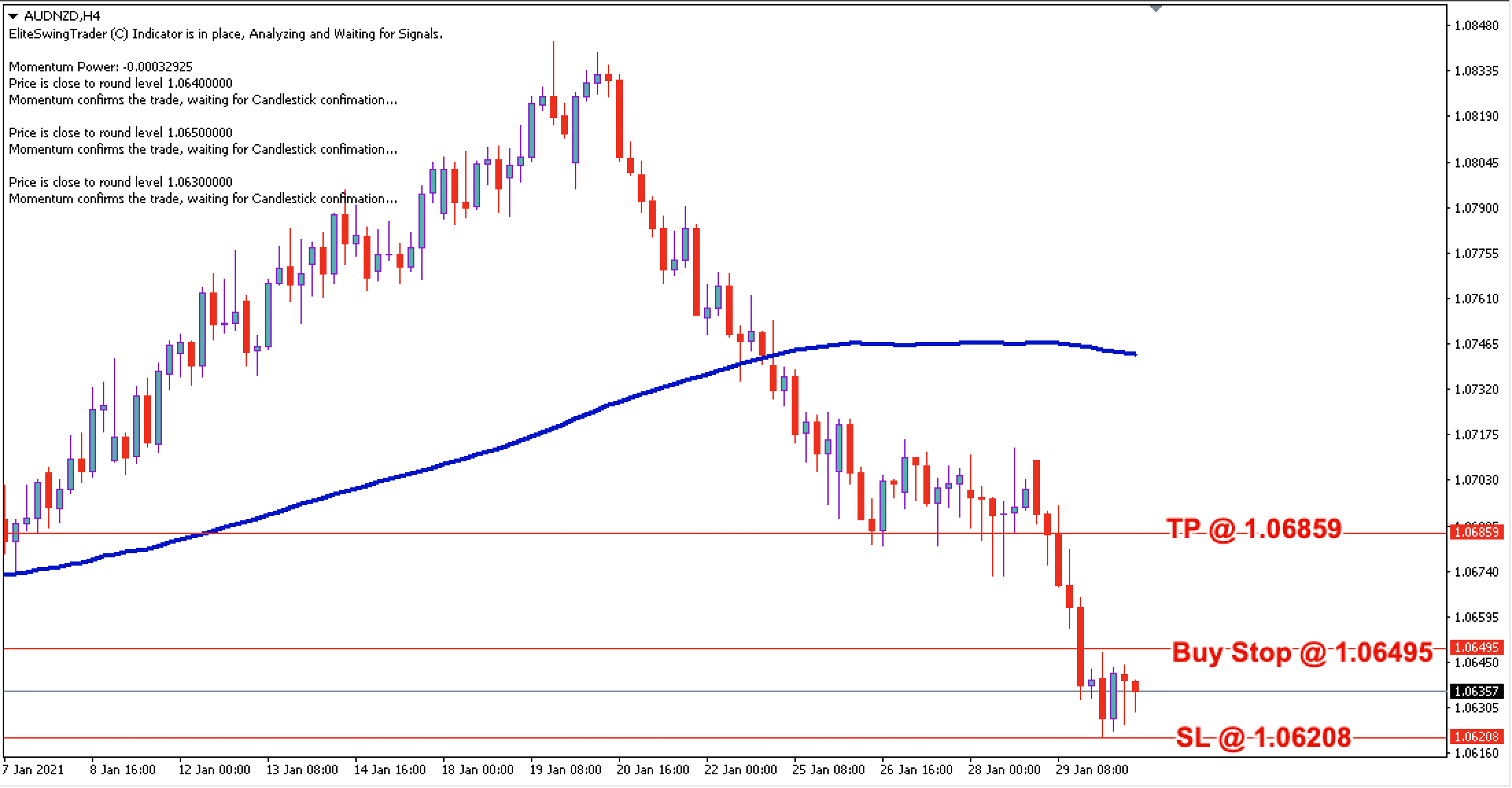1512x788 pixels.
Task: Click the 29 Jan 08:00 axis label
Action: (x=1094, y=770)
